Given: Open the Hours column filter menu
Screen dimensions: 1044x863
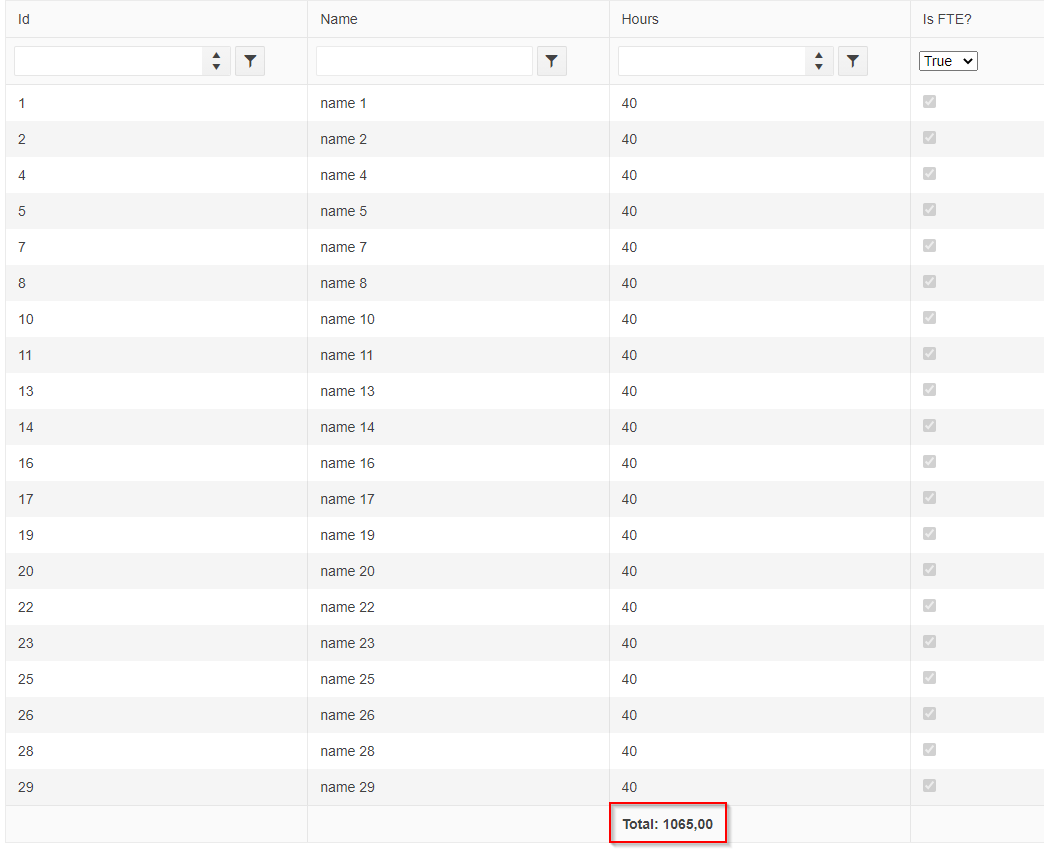Looking at the screenshot, I should coord(853,61).
